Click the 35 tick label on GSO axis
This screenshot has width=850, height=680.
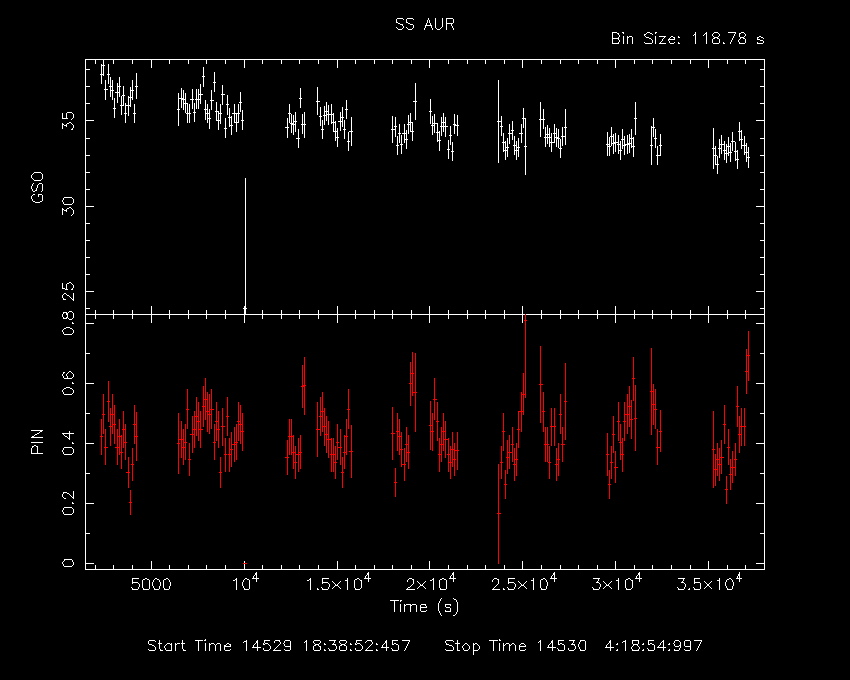[x=68, y=120]
